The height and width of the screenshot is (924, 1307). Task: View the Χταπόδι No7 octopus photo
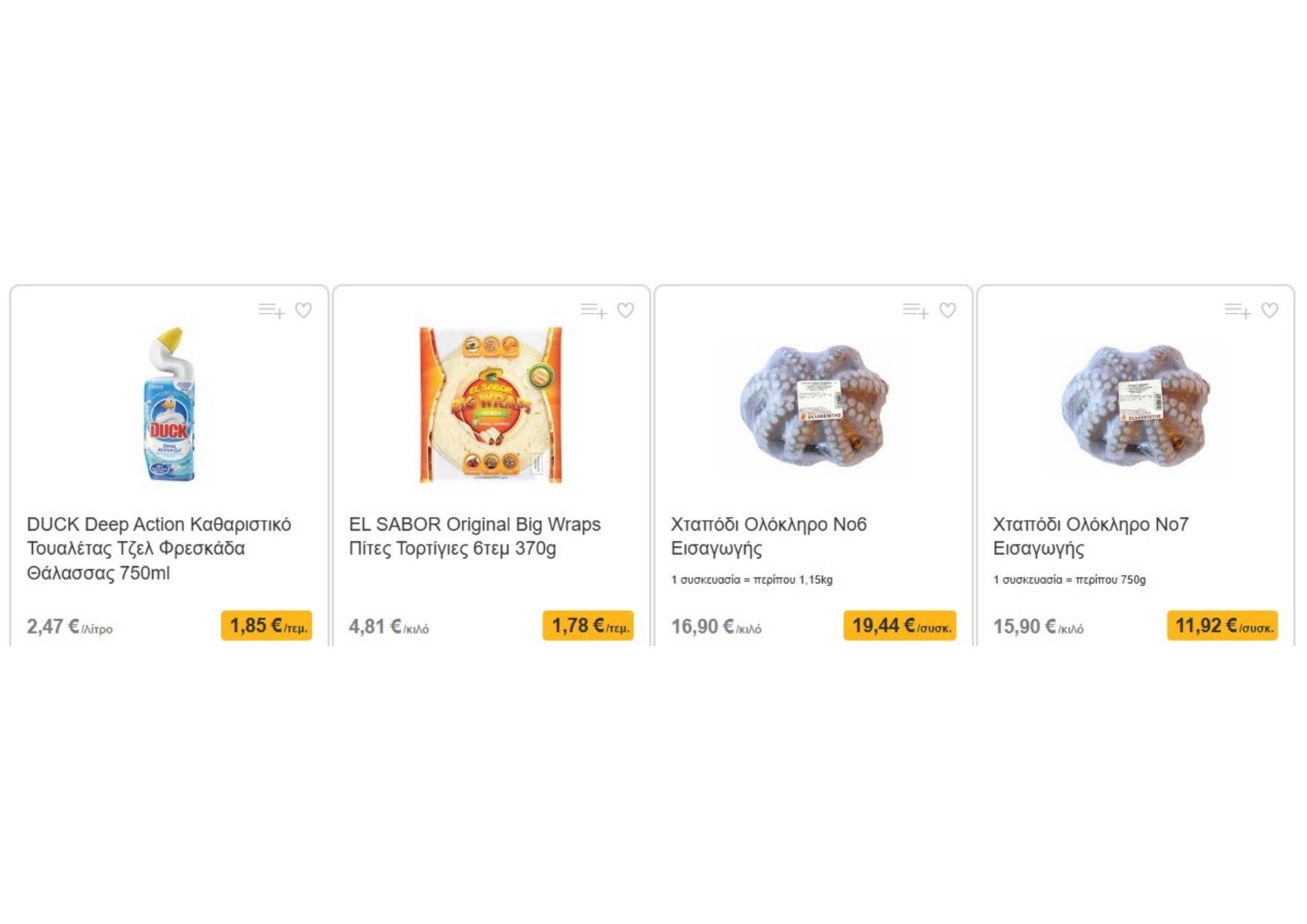tap(1136, 405)
